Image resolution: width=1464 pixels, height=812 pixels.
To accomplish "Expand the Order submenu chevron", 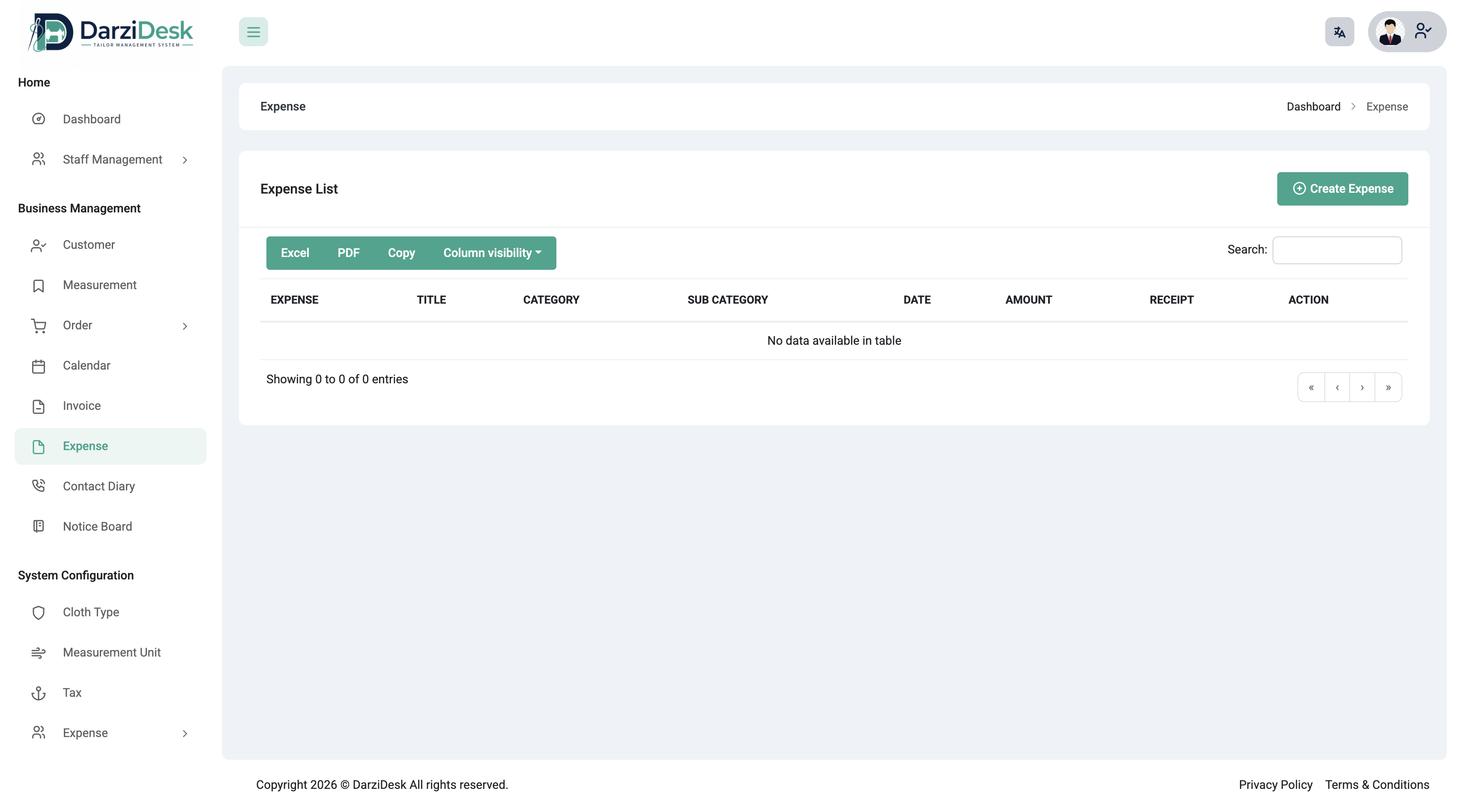I will click(185, 326).
